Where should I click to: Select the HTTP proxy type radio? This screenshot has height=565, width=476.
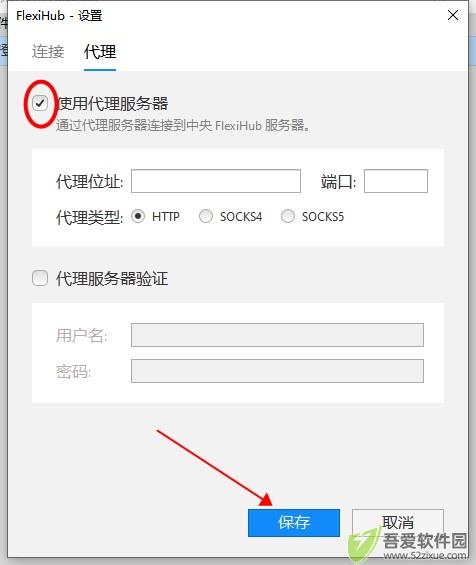point(138,216)
